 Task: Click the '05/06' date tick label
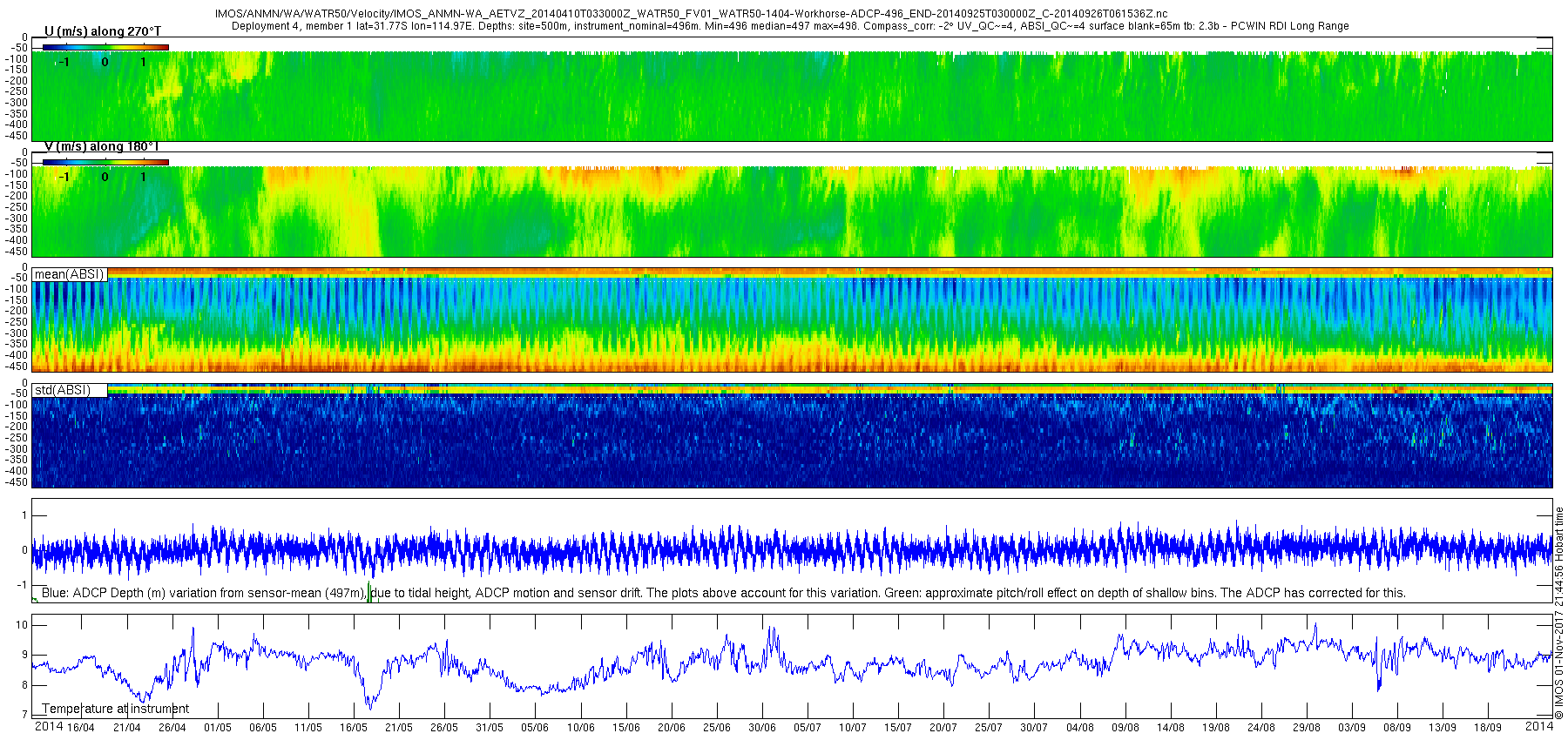tap(535, 728)
